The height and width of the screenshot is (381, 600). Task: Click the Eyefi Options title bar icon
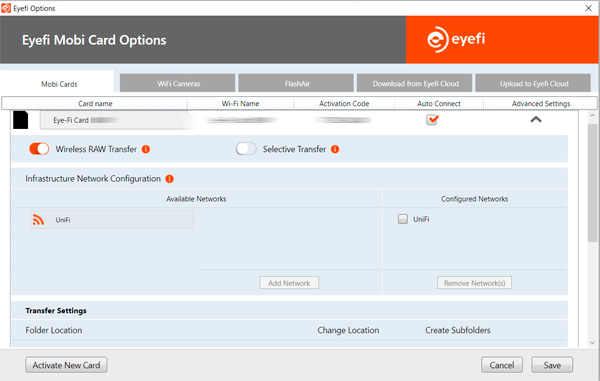click(x=6, y=8)
